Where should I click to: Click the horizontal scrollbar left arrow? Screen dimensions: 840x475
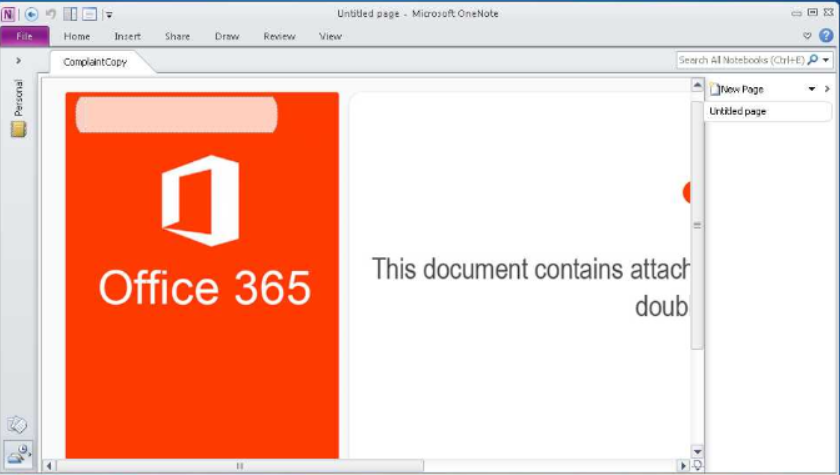(49, 466)
